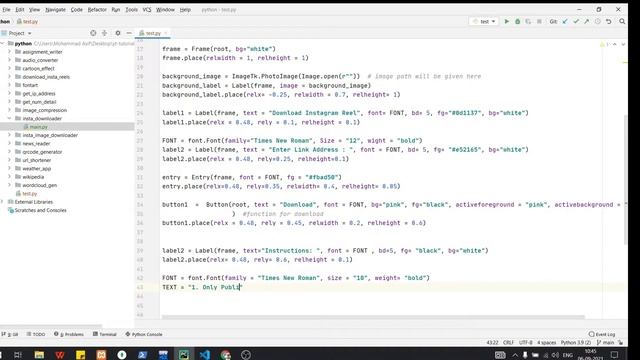Open the Event Log
The image size is (640, 360).
602,334
